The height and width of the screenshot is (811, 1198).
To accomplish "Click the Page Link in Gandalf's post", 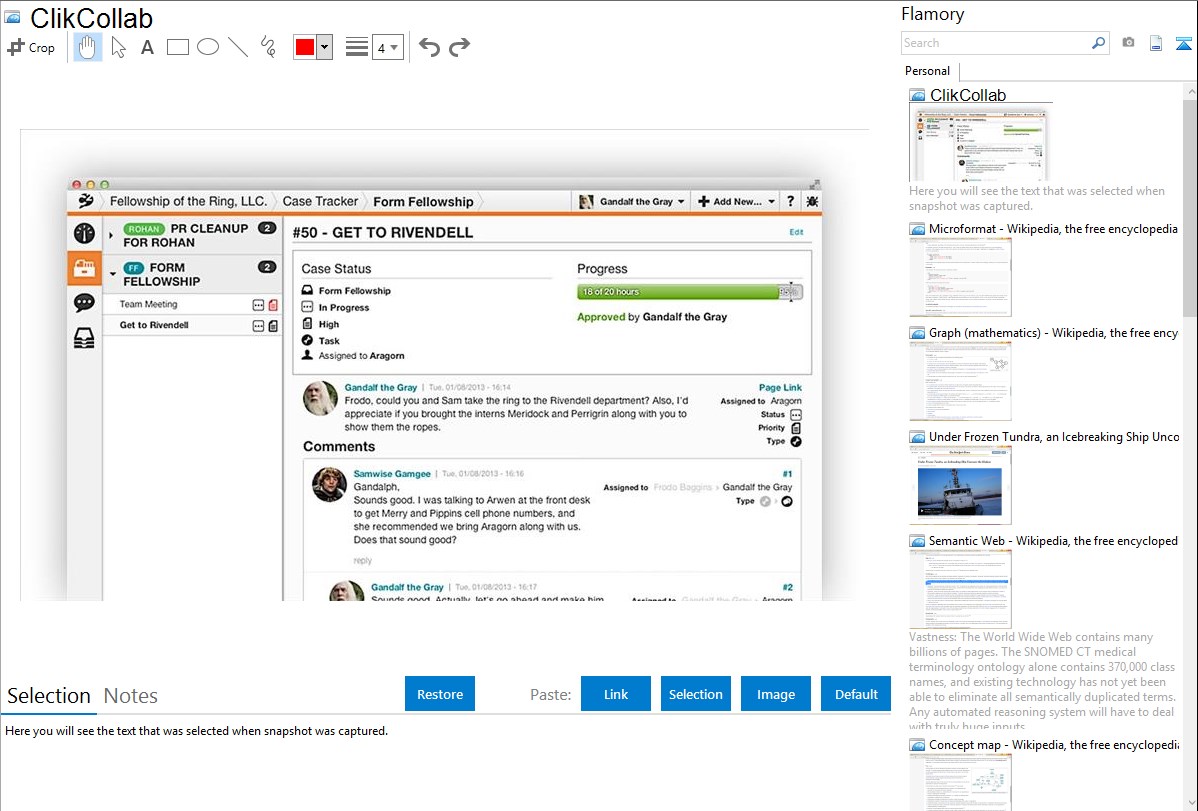I will click(780, 388).
